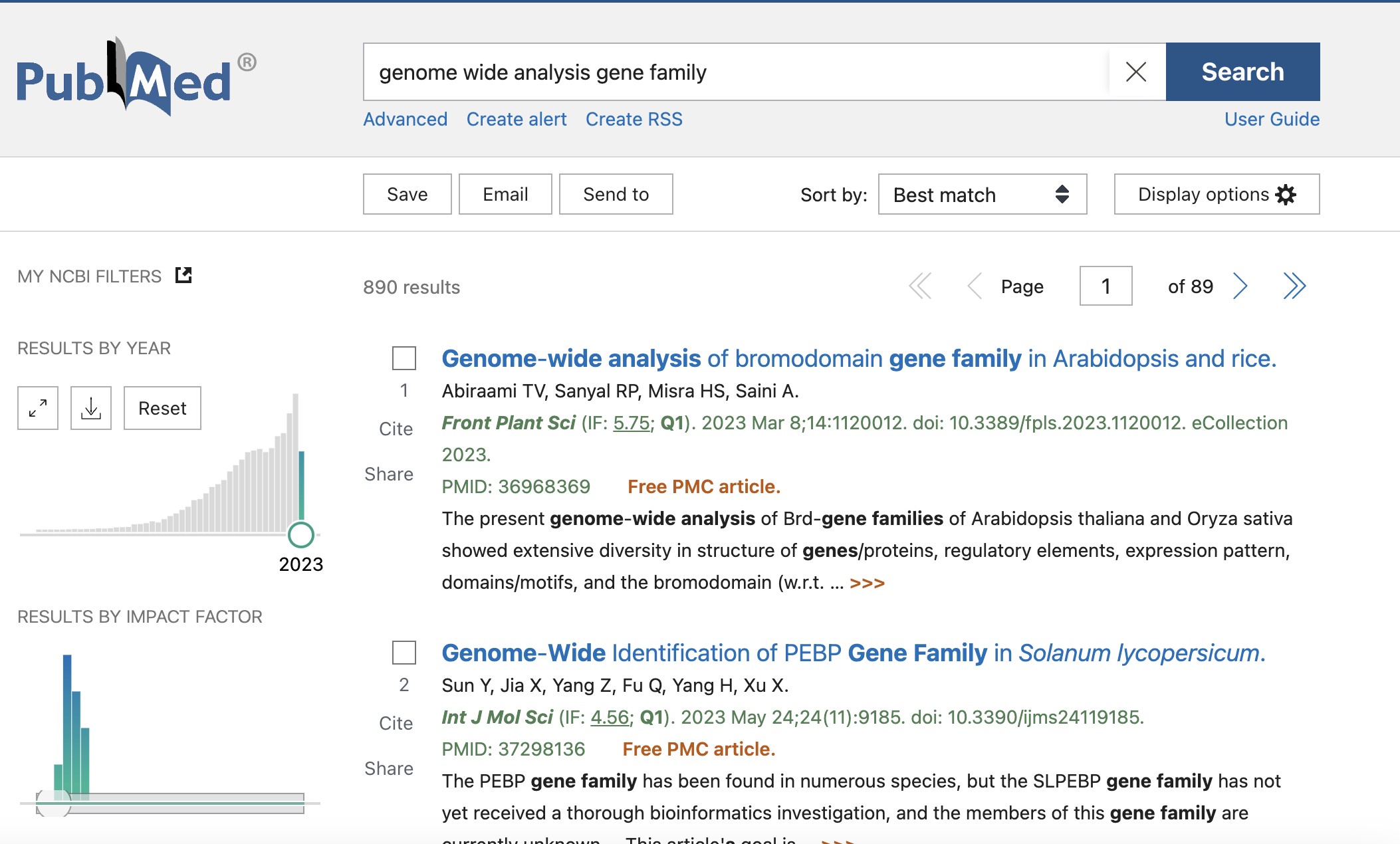The width and height of the screenshot is (1400, 844).
Task: Click the Front Plant Sci journal name
Action: (509, 423)
